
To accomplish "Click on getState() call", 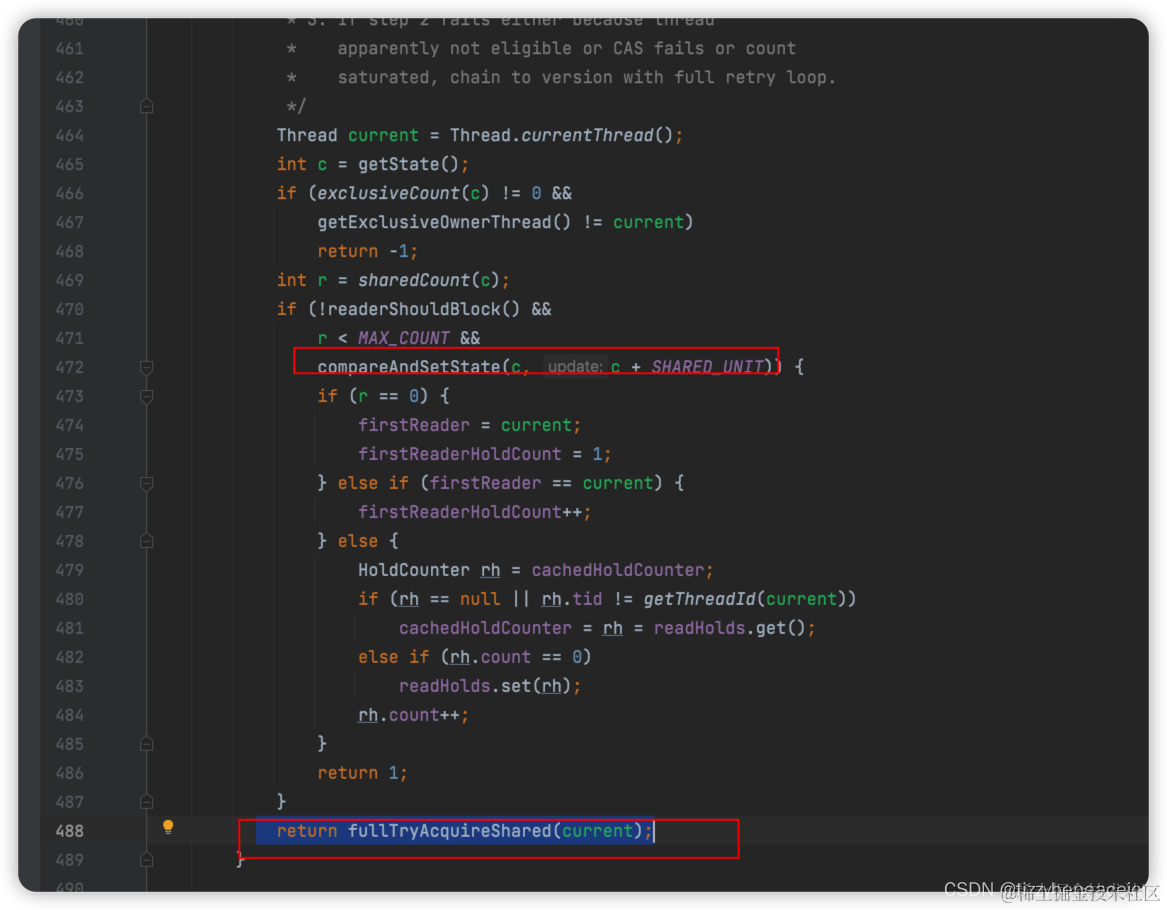I will click(x=409, y=164).
